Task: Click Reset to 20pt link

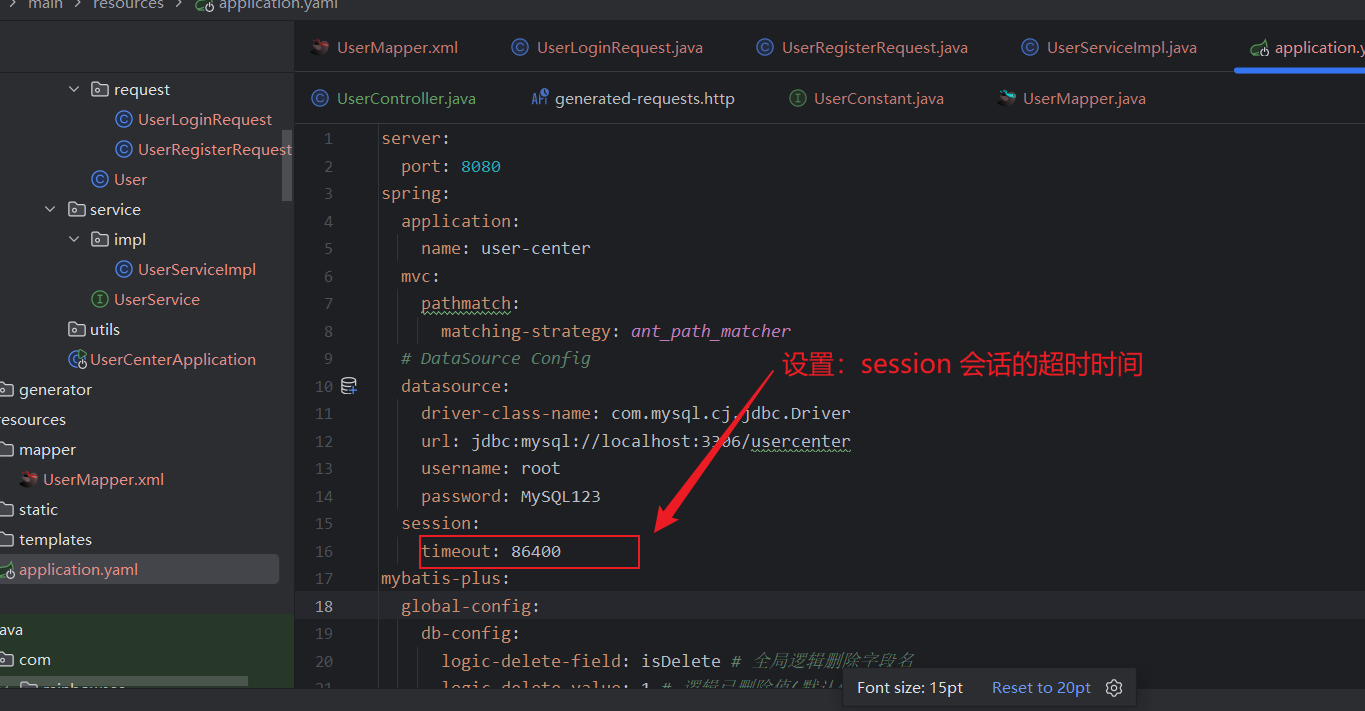Action: [x=1041, y=687]
